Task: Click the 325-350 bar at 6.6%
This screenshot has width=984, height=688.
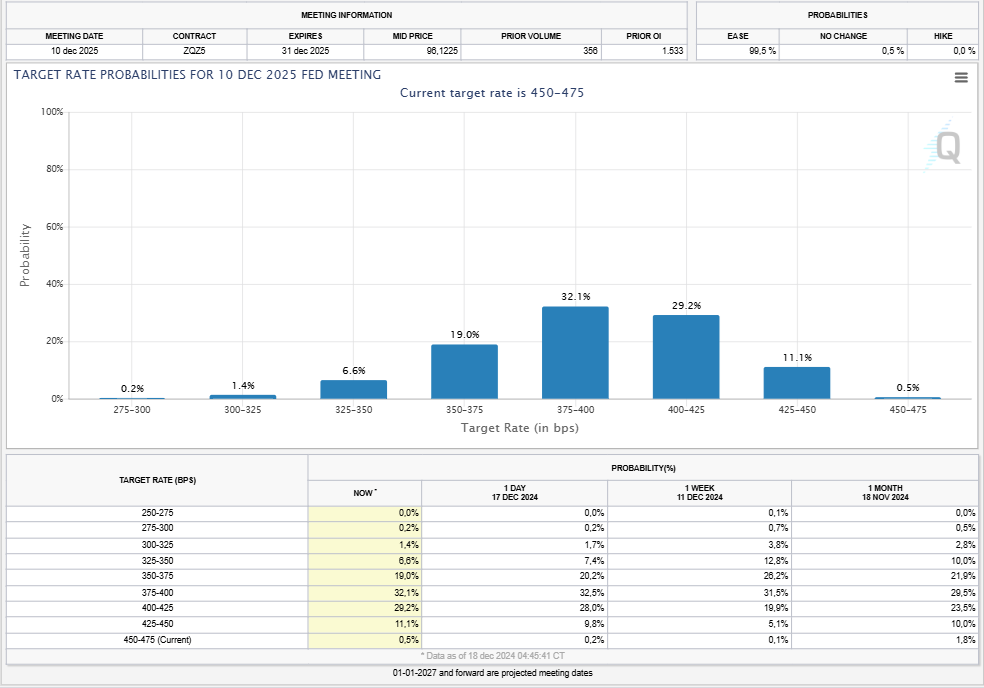Action: (353, 389)
